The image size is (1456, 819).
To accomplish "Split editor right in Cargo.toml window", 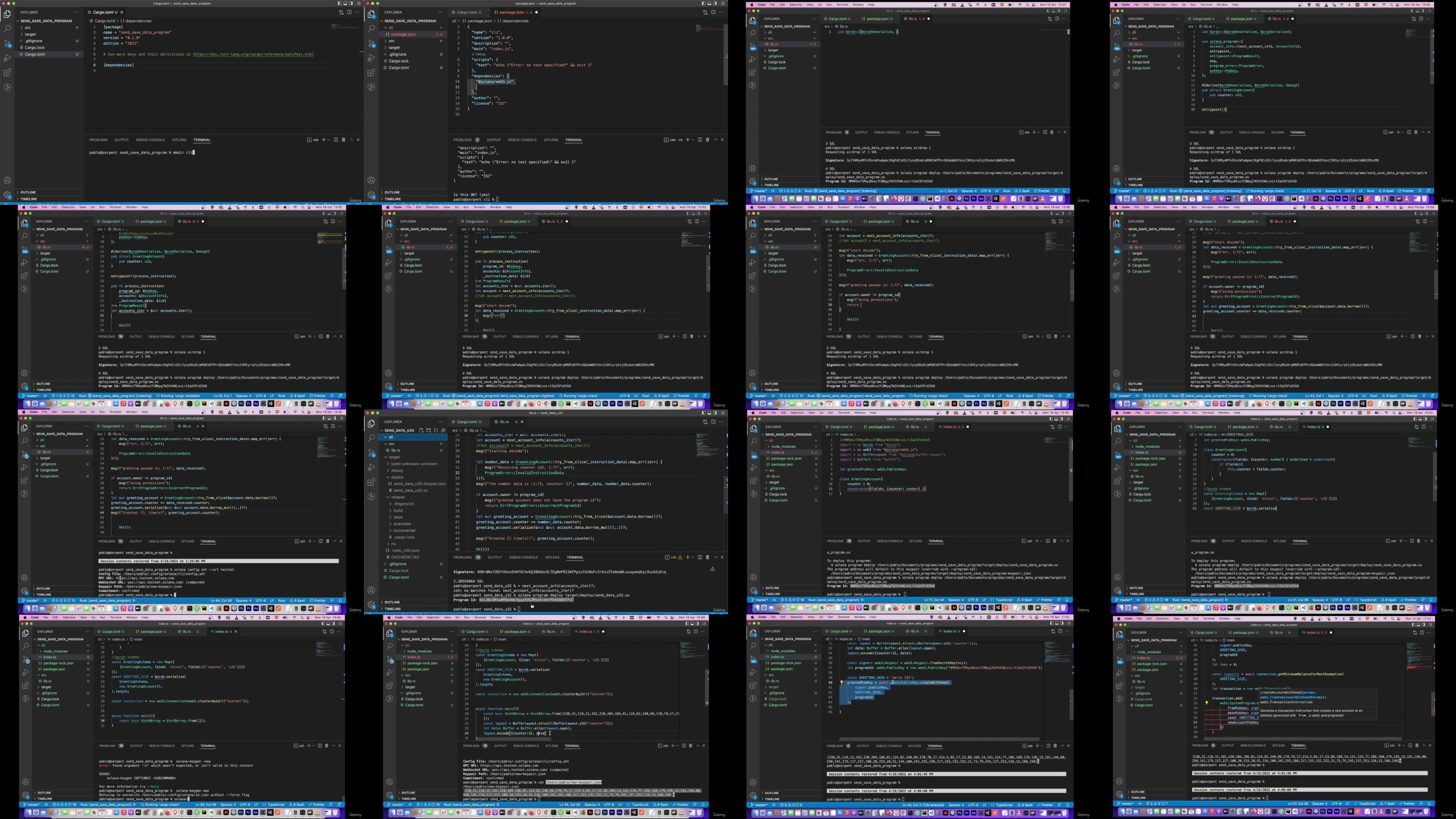I will tap(349, 12).
